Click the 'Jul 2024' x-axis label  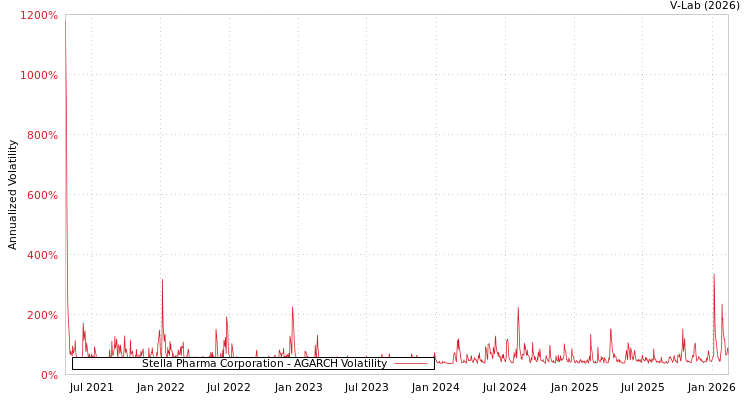[505, 388]
